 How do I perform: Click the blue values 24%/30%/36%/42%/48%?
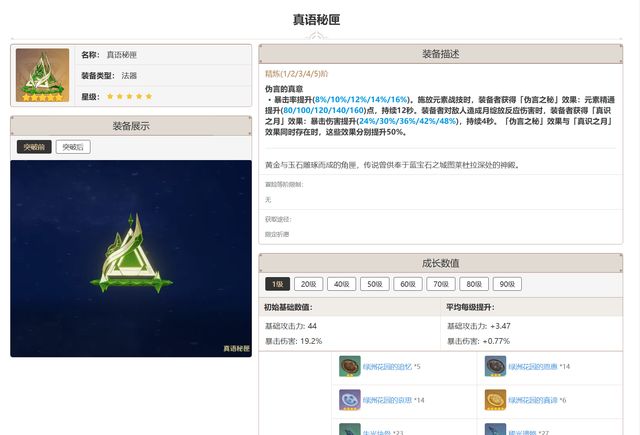407,121
